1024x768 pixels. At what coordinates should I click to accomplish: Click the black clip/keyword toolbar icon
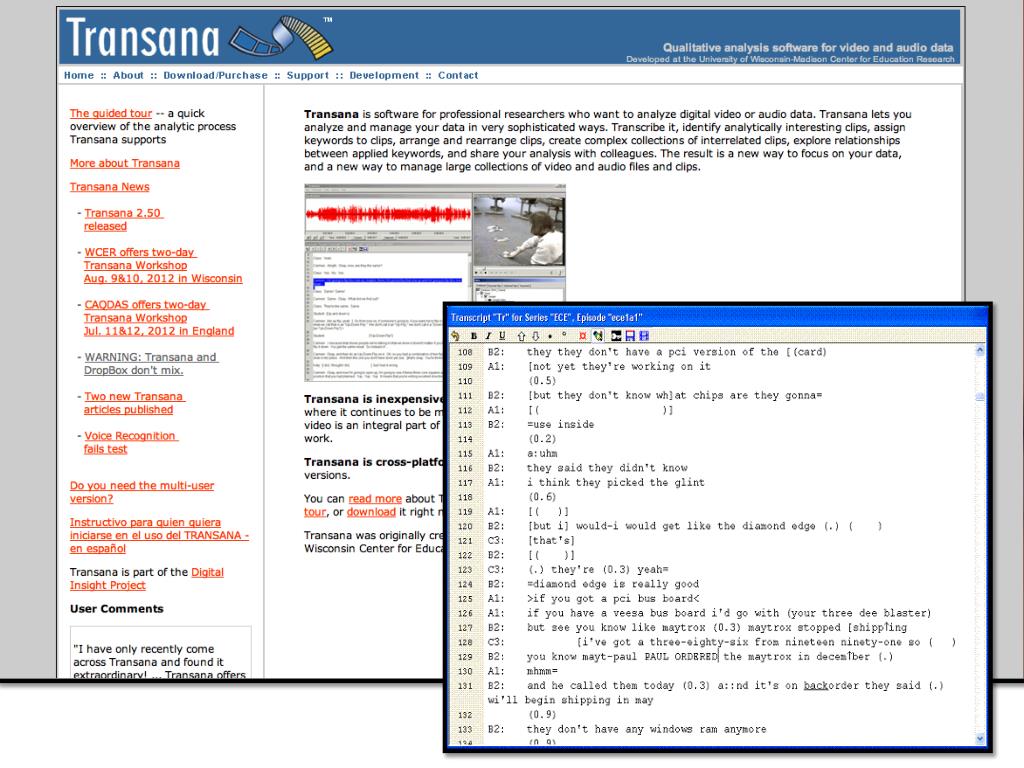tap(616, 336)
